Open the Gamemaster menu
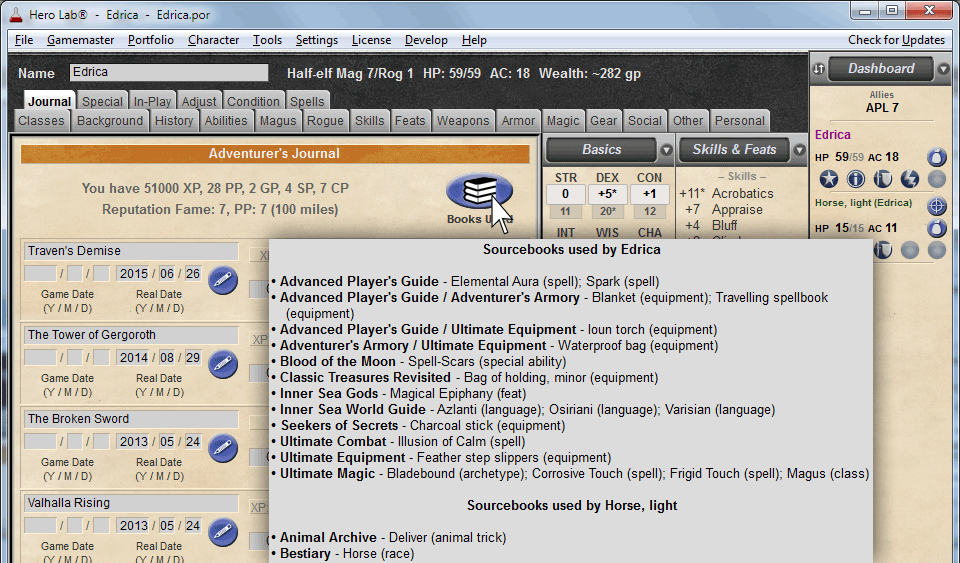The width and height of the screenshot is (960, 563). (x=80, y=40)
